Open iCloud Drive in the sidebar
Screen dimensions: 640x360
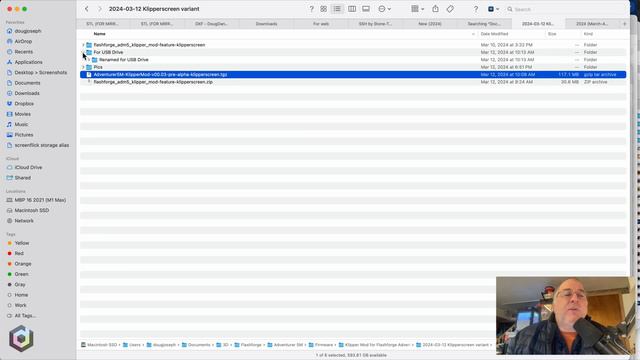(28, 167)
